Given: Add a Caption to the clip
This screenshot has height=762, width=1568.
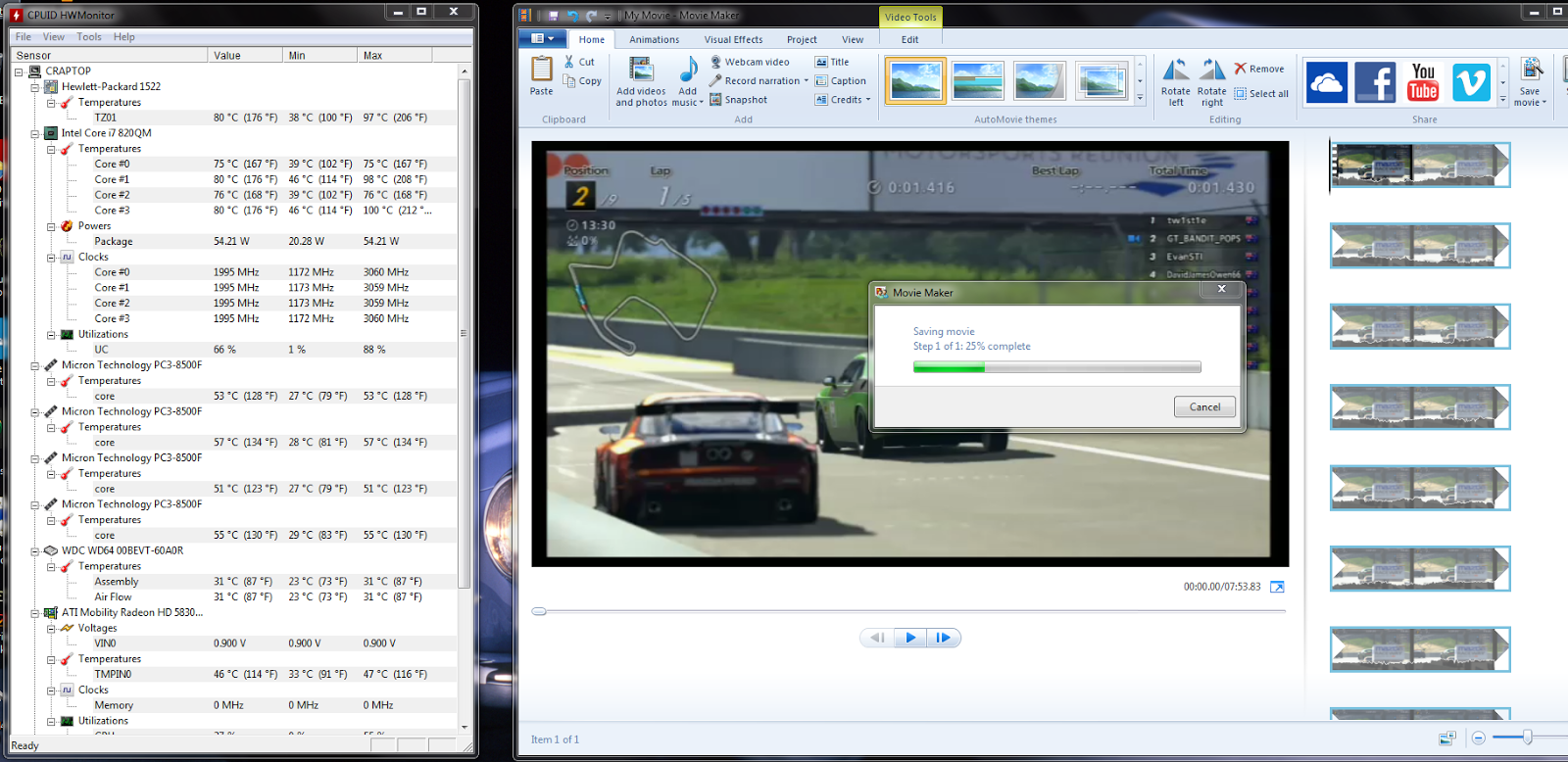Looking at the screenshot, I should 841,81.
